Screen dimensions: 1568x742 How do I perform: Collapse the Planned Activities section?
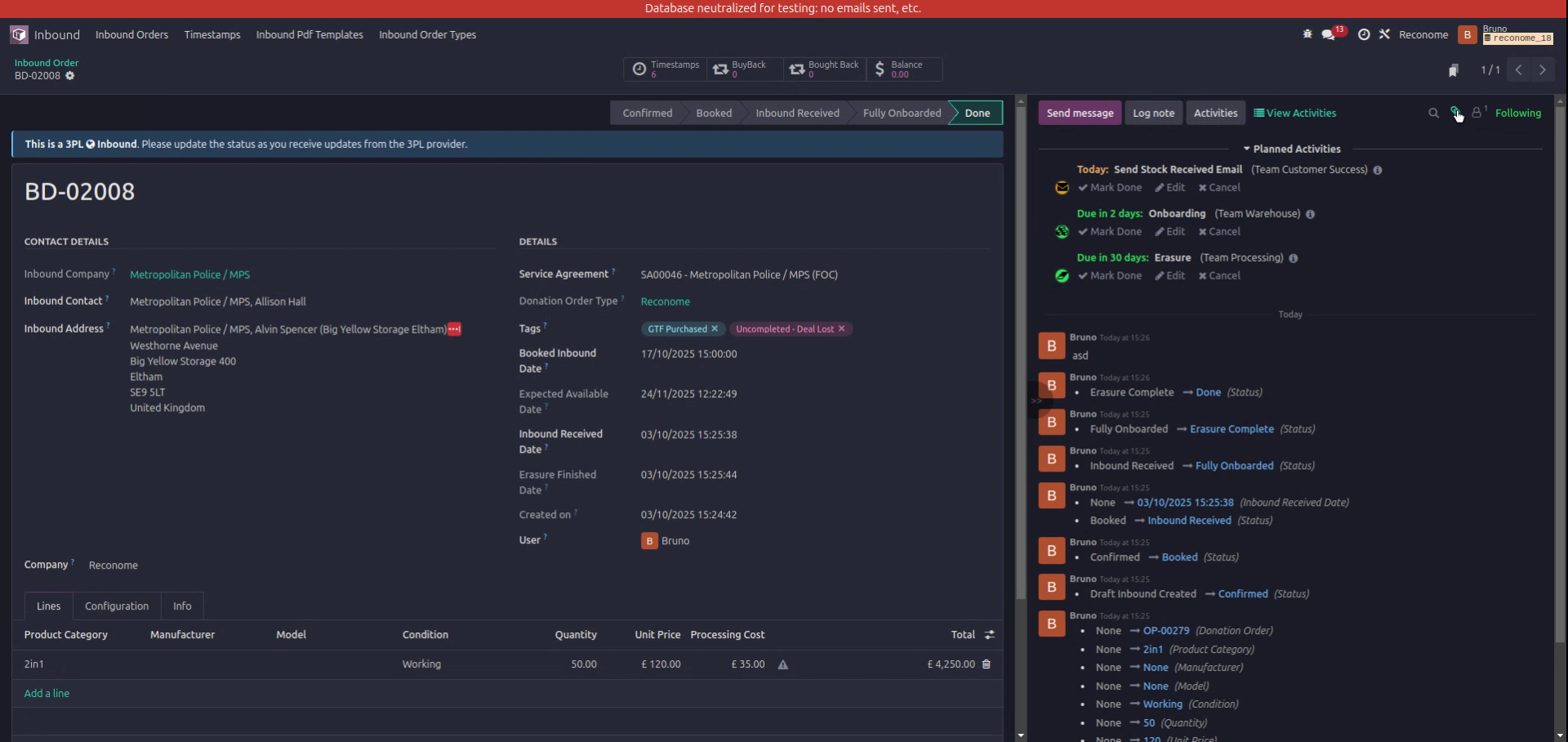point(1247,149)
